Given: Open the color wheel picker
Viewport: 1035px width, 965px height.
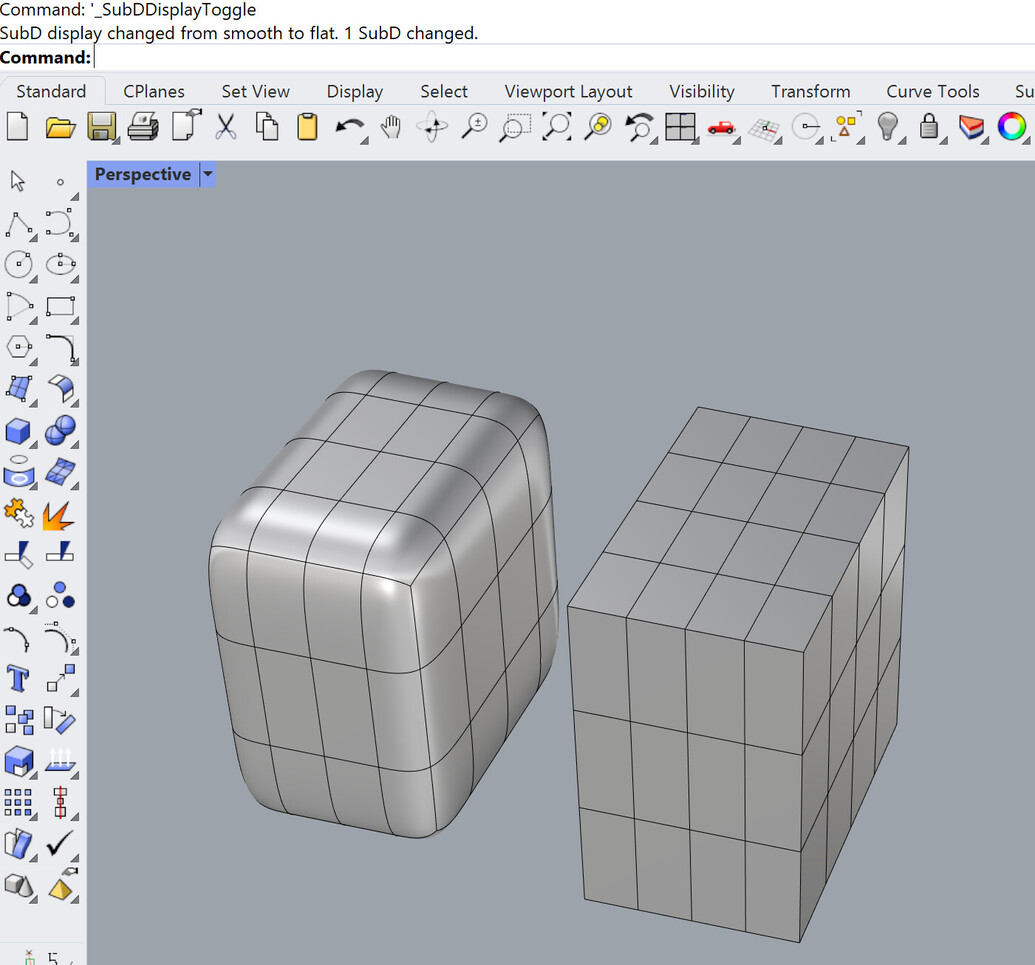Looking at the screenshot, I should point(1013,127).
